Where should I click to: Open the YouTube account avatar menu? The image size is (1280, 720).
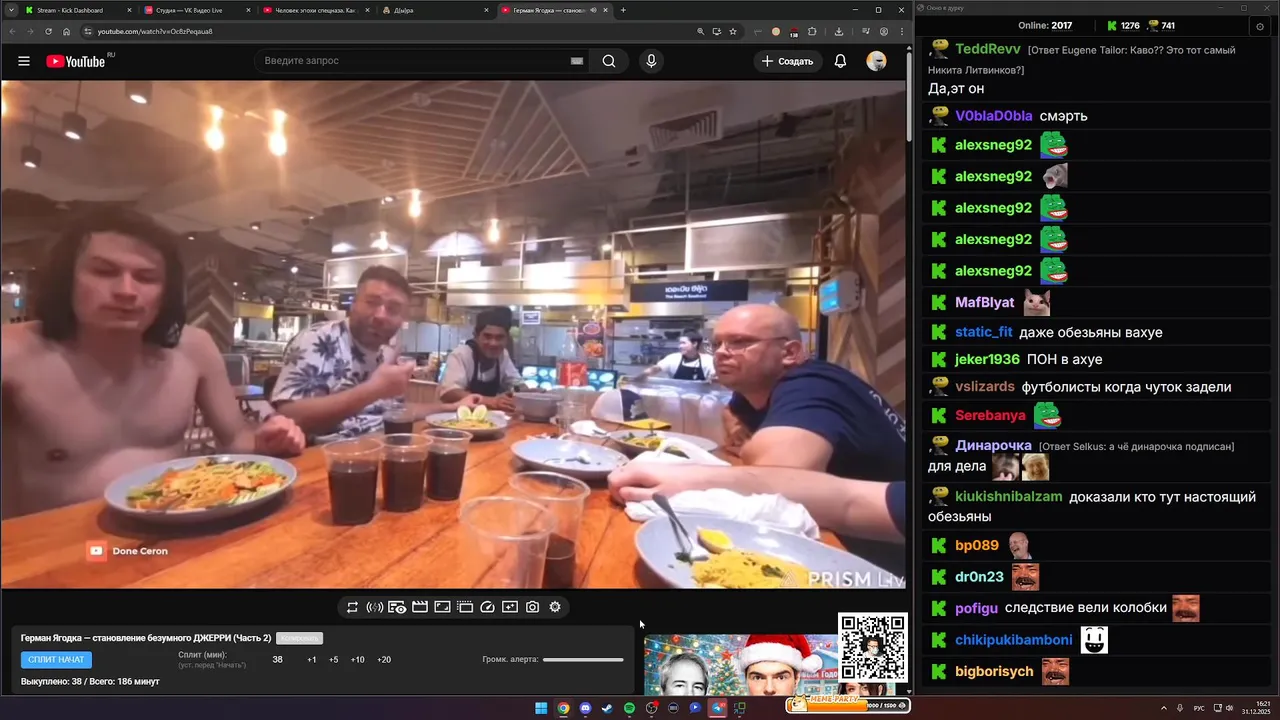876,61
